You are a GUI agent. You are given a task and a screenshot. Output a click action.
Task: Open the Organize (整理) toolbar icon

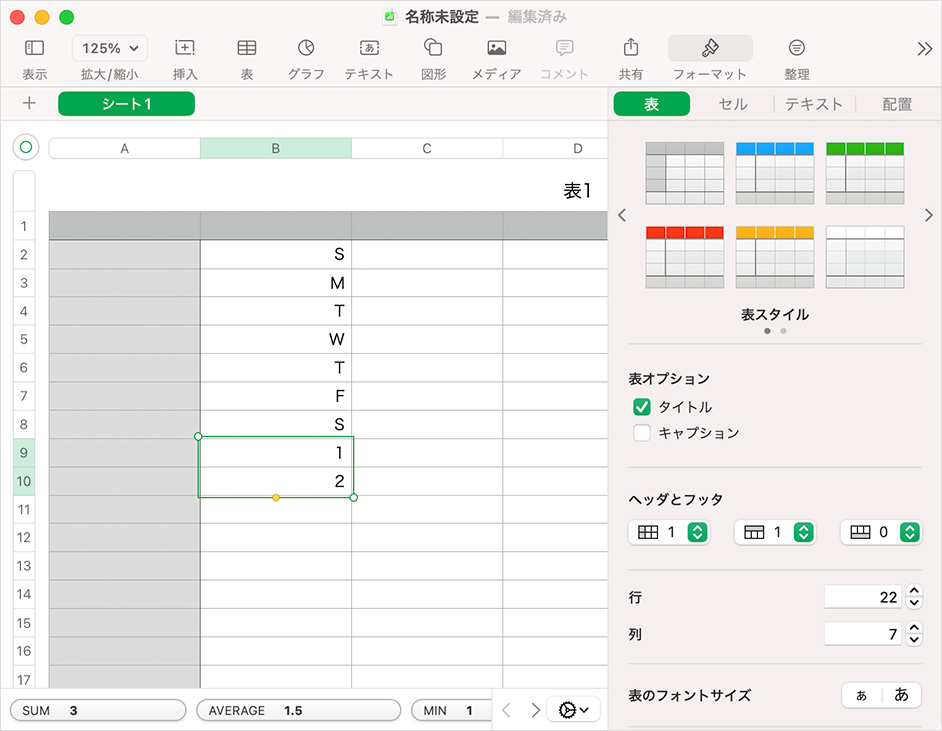(x=797, y=48)
